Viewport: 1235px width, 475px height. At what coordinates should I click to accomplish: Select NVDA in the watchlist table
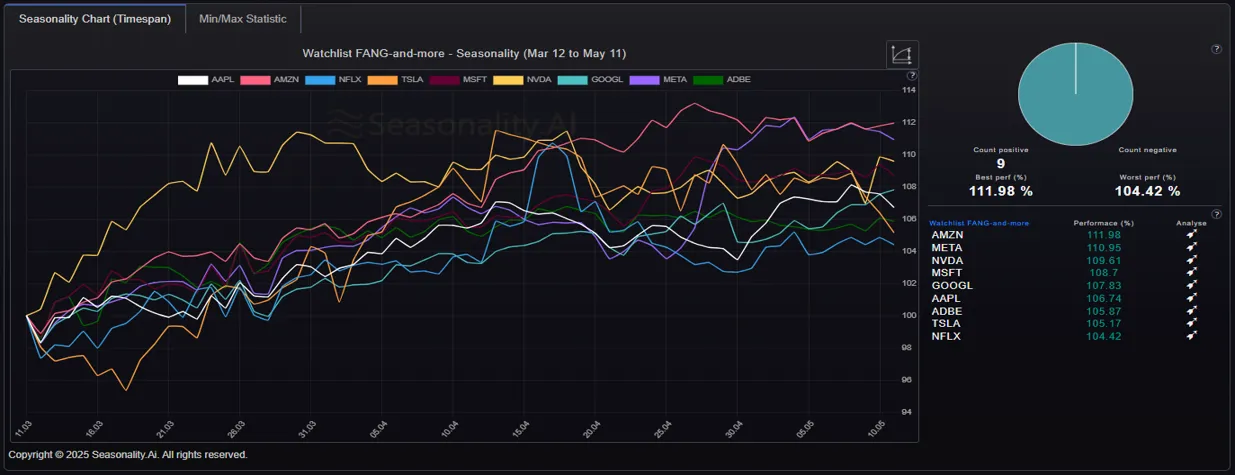(946, 260)
